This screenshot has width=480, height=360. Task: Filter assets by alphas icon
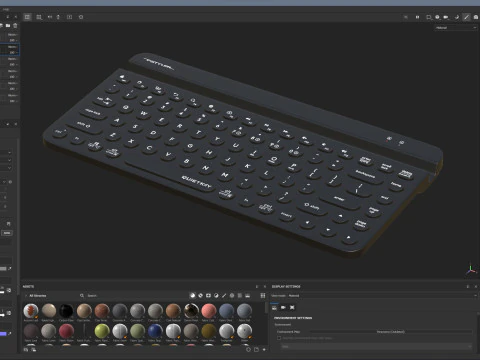pos(232,296)
